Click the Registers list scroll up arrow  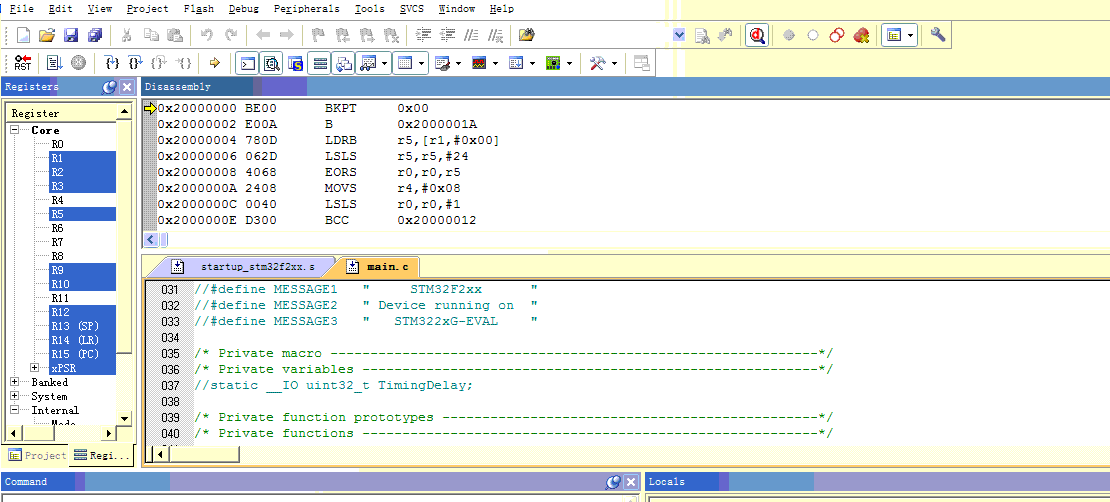125,112
